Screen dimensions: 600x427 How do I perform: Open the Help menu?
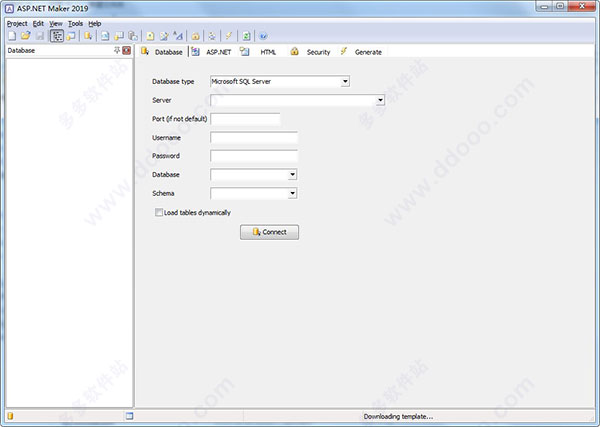[x=95, y=24]
